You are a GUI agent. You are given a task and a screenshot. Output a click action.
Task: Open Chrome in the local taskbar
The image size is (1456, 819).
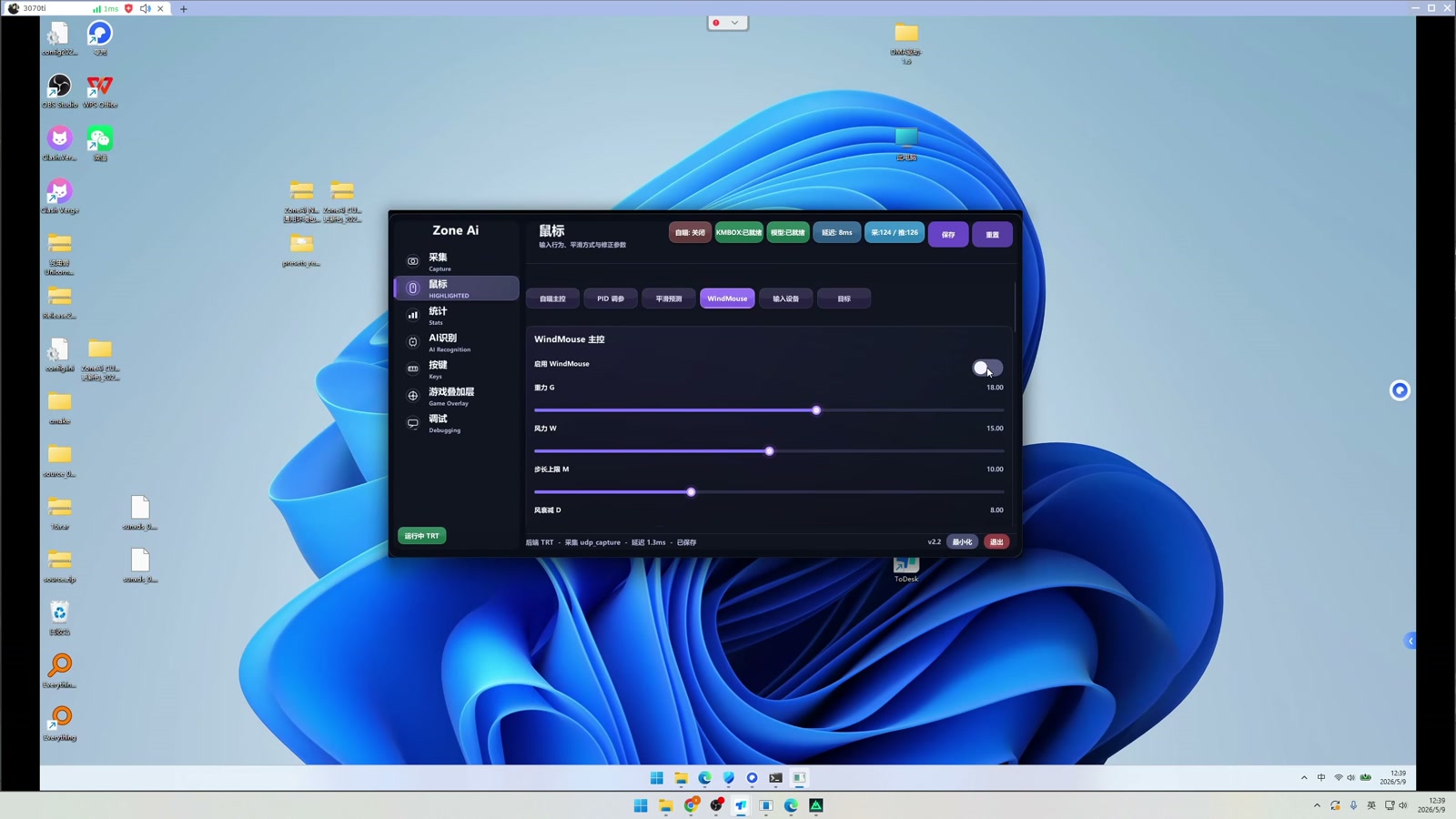click(x=692, y=805)
